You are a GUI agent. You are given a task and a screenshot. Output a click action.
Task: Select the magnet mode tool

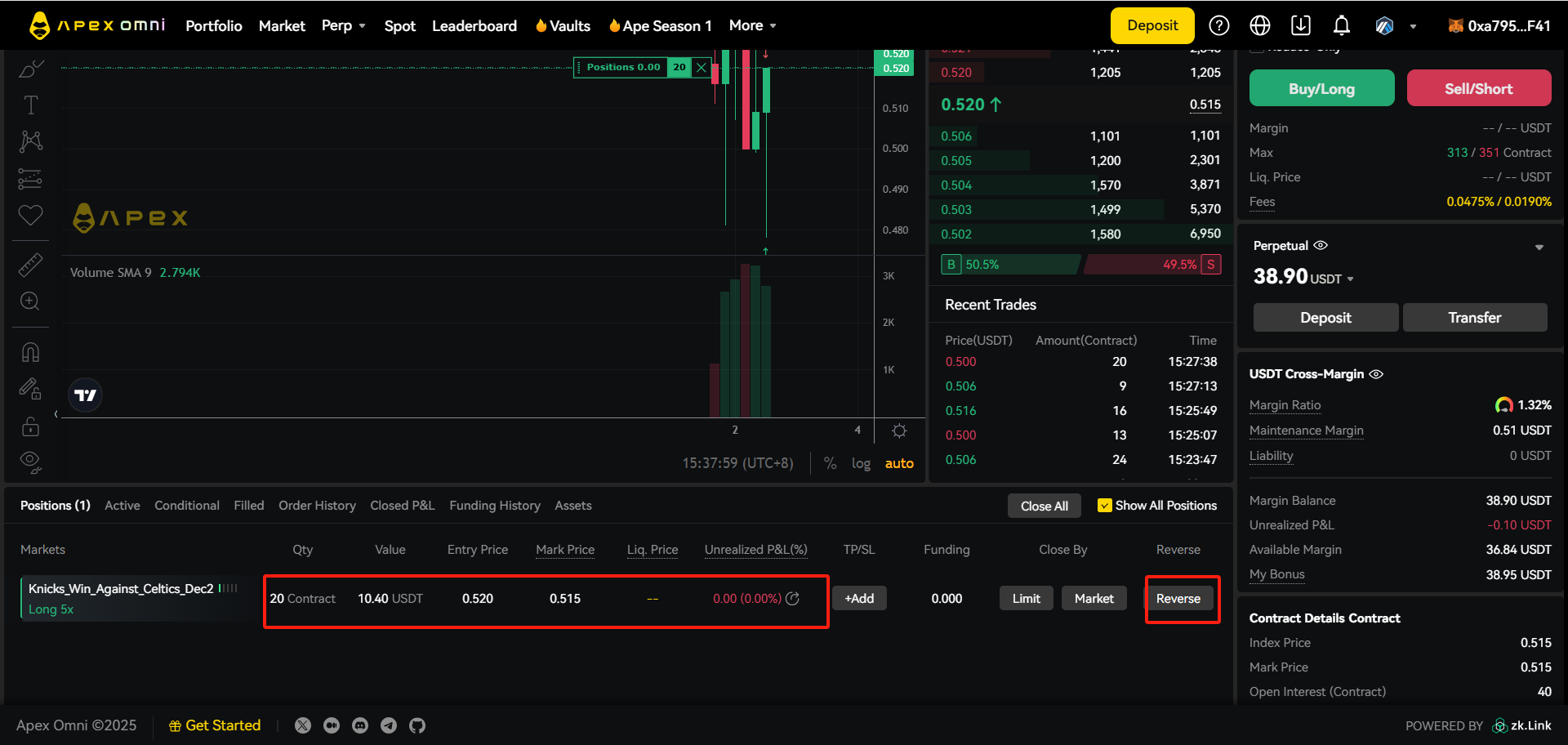(30, 352)
